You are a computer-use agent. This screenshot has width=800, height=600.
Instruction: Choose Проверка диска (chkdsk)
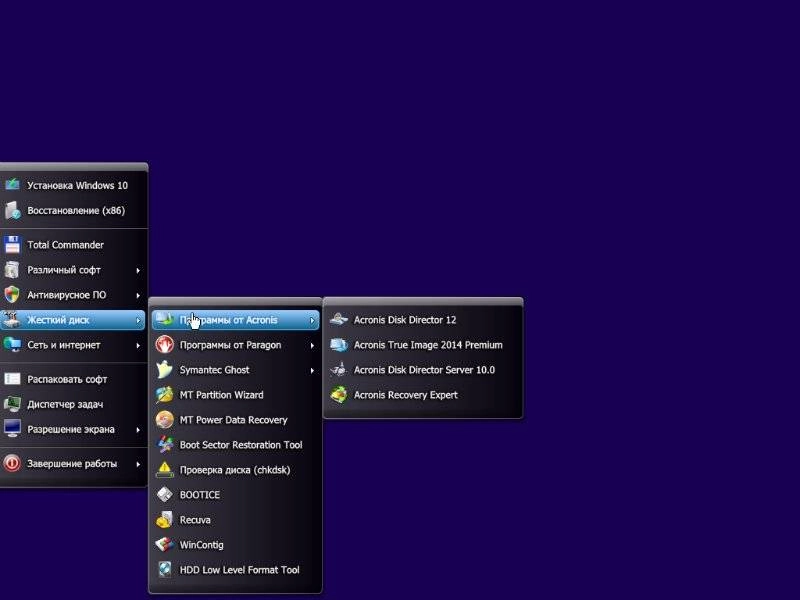point(235,470)
